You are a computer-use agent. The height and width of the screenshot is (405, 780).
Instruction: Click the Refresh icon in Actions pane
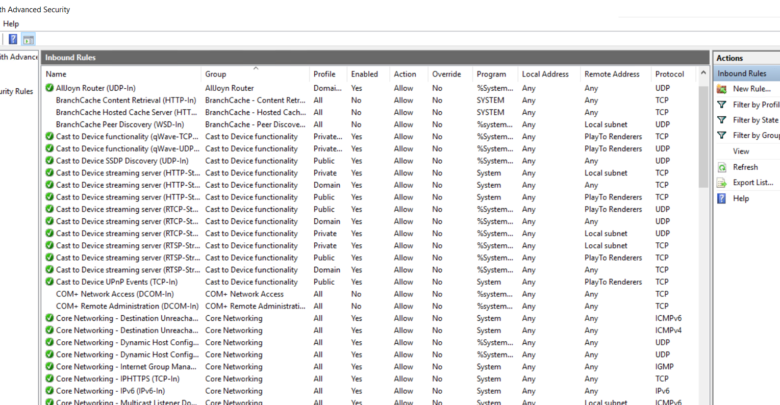pyautogui.click(x=722, y=167)
